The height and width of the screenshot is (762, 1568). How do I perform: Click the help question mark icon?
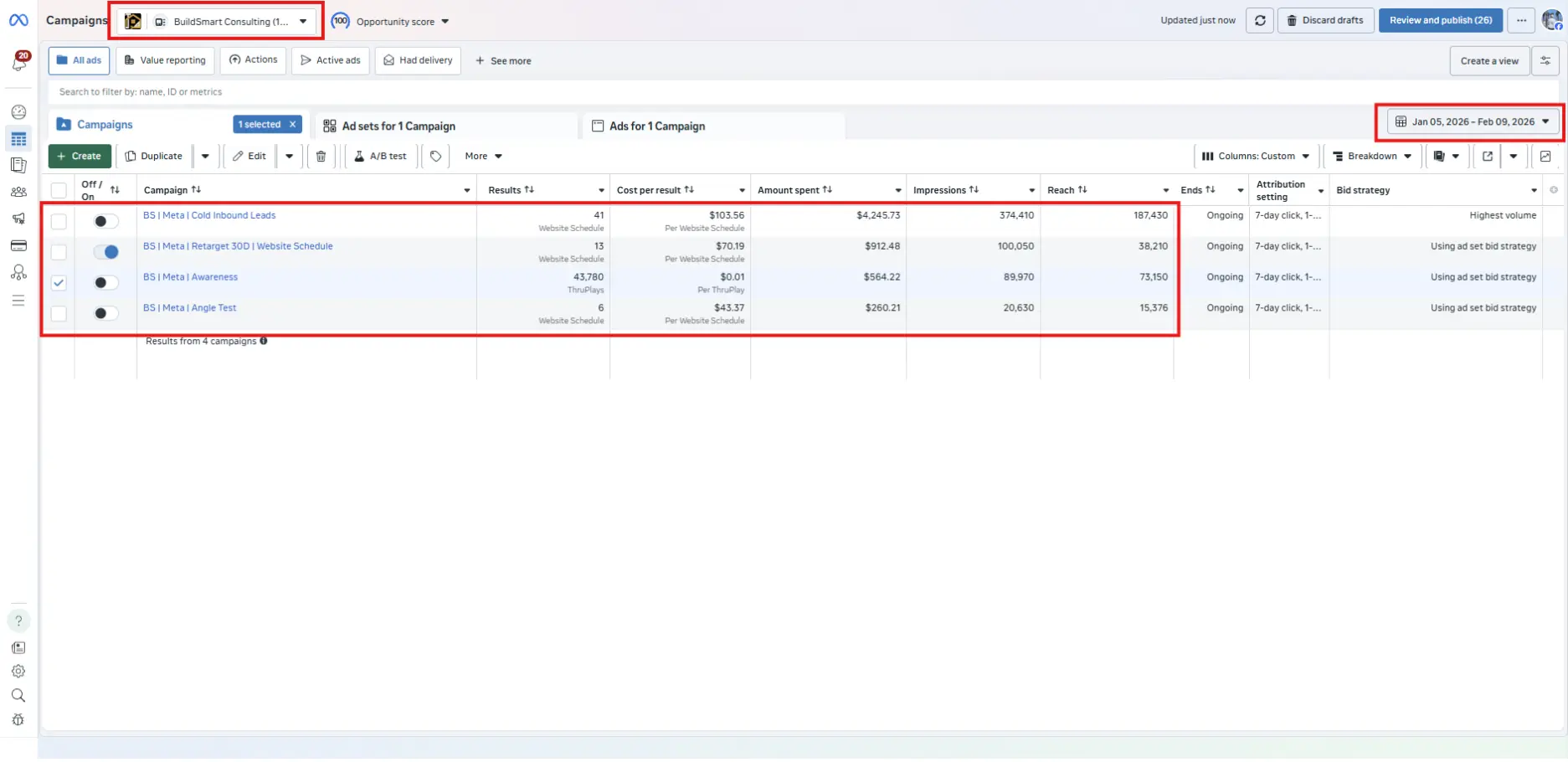[18, 621]
